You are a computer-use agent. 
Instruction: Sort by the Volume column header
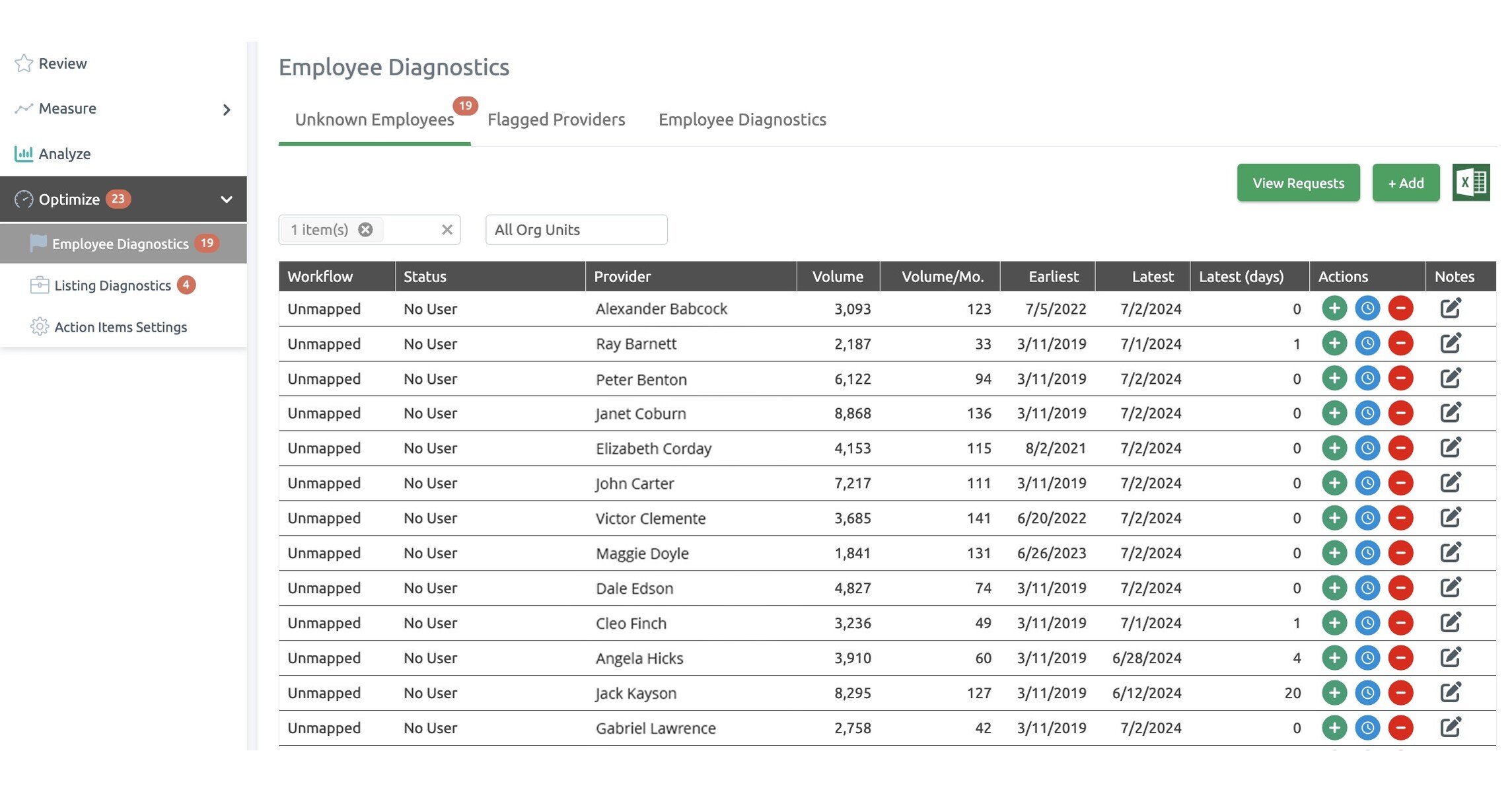pos(838,277)
